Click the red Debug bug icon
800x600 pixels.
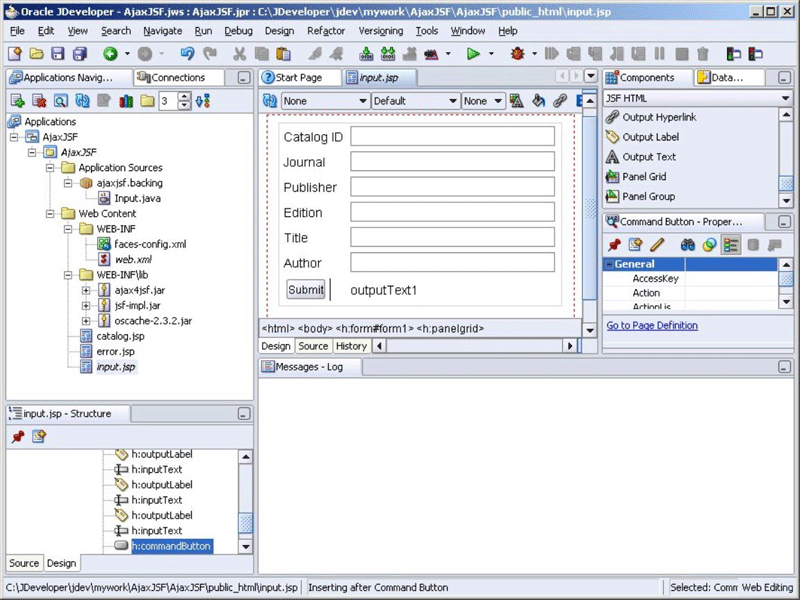[517, 53]
